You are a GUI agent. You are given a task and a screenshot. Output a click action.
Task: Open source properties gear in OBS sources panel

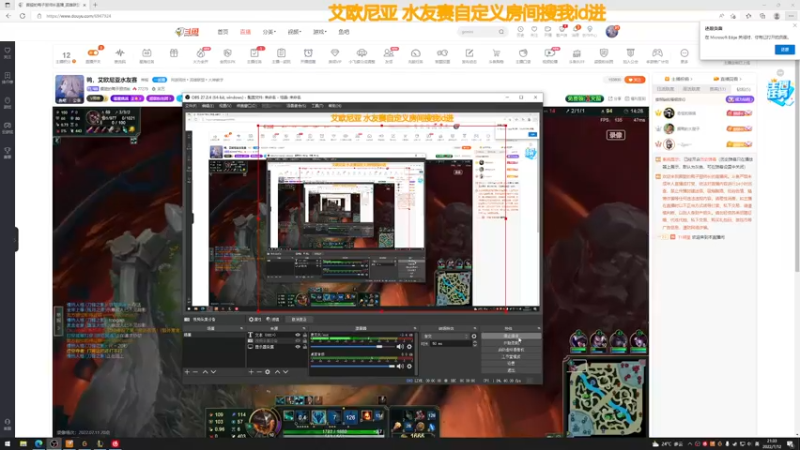(x=267, y=372)
